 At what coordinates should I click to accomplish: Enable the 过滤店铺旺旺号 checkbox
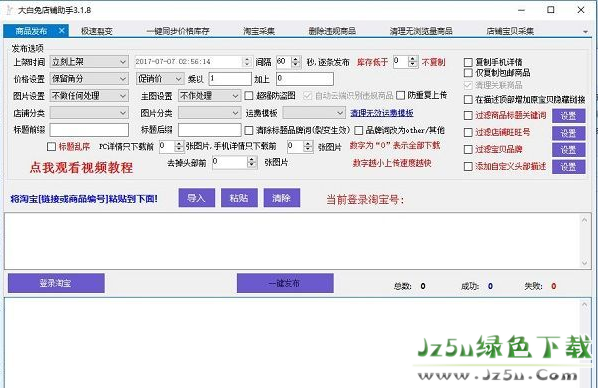pos(468,132)
